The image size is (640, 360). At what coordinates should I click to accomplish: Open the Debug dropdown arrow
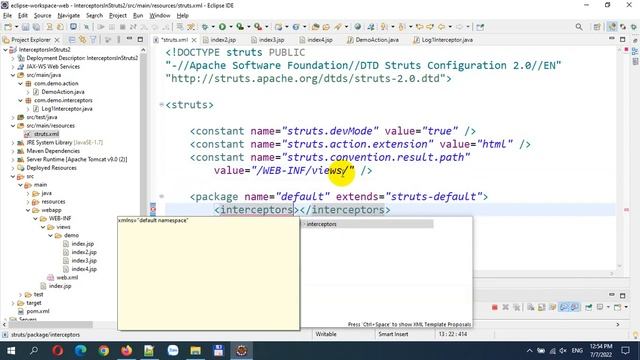tap(213, 27)
